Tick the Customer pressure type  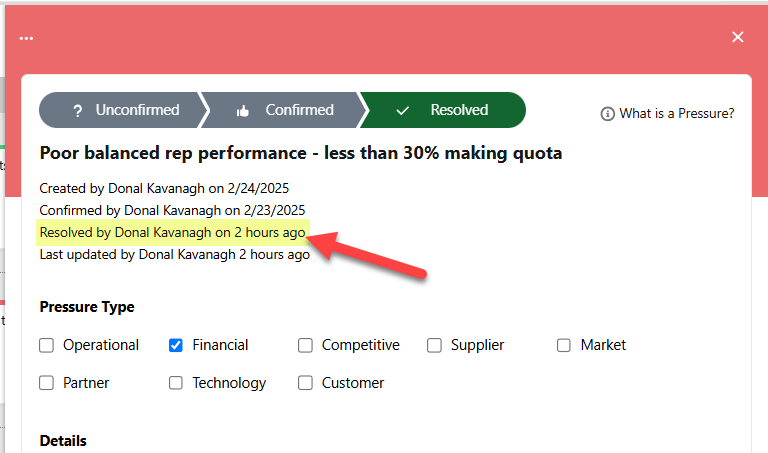pyautogui.click(x=305, y=383)
